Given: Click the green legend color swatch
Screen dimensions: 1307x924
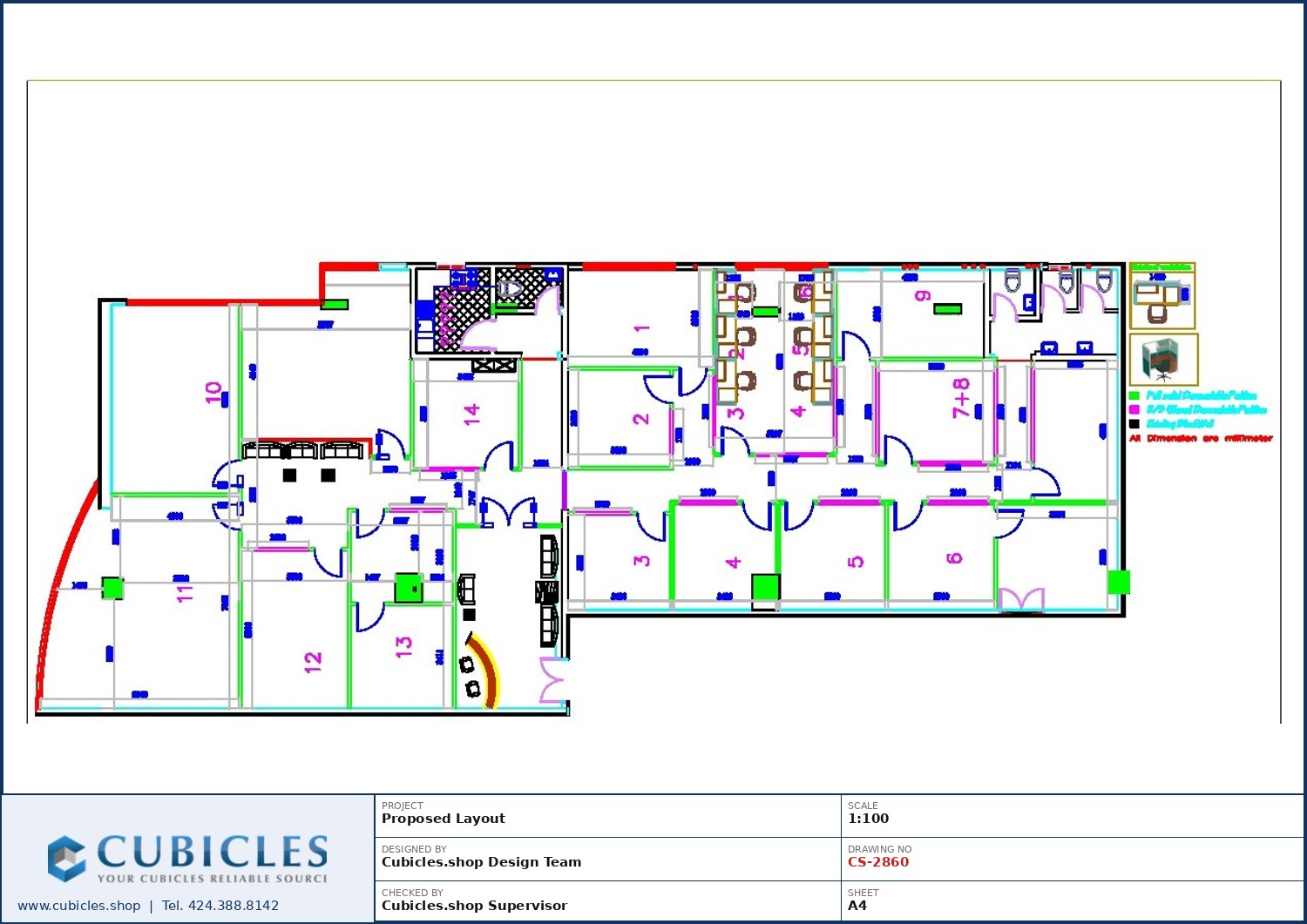Looking at the screenshot, I should (x=1134, y=395).
